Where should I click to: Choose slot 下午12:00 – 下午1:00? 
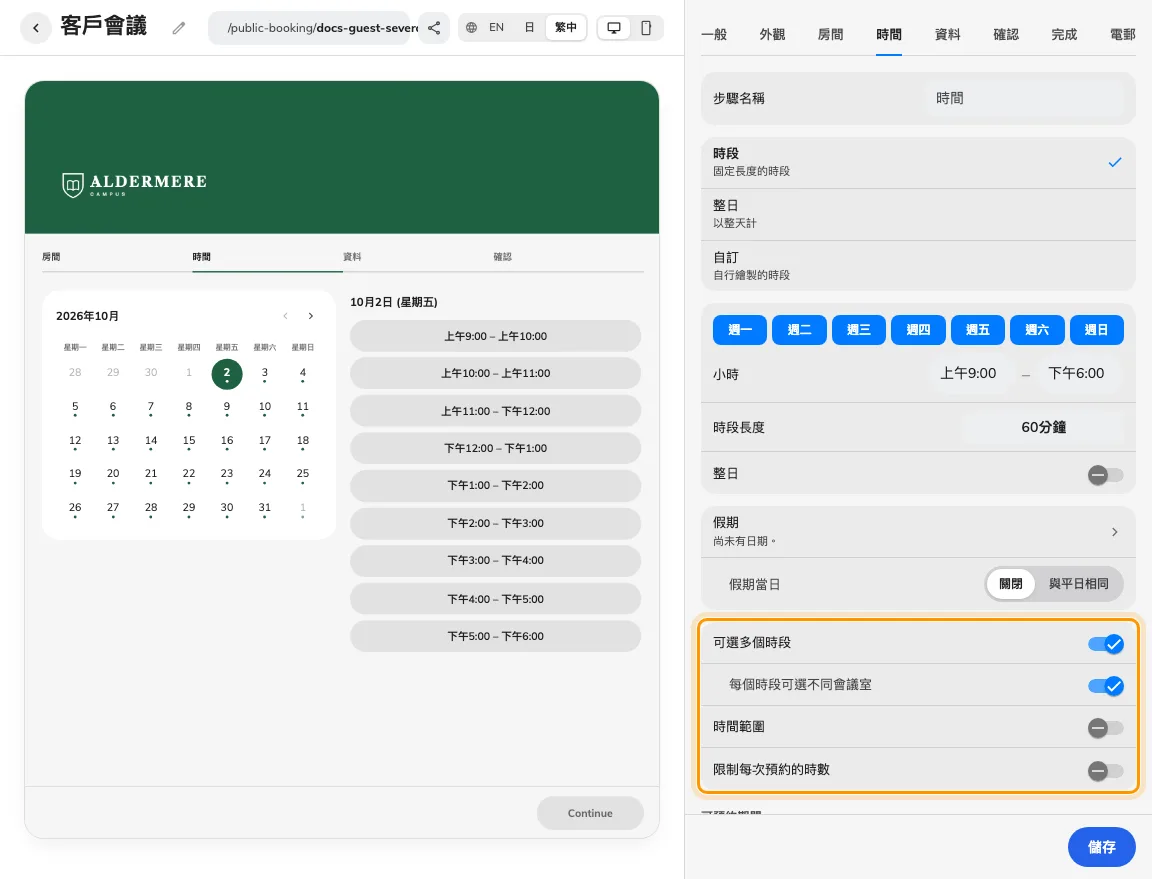click(495, 448)
